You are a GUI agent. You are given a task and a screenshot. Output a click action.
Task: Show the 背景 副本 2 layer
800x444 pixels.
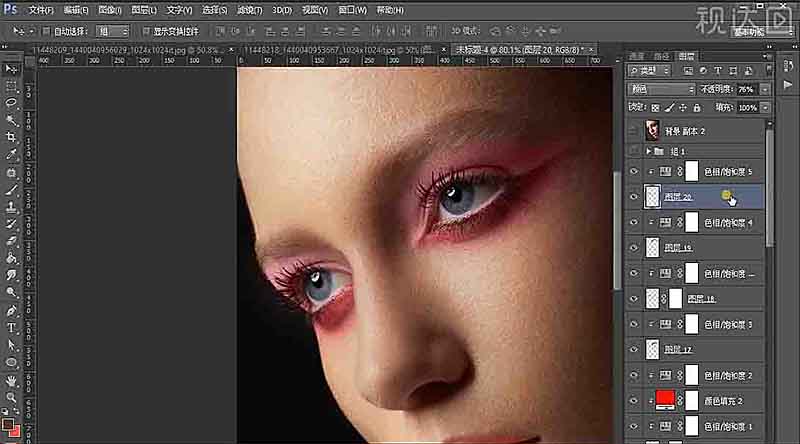634,131
